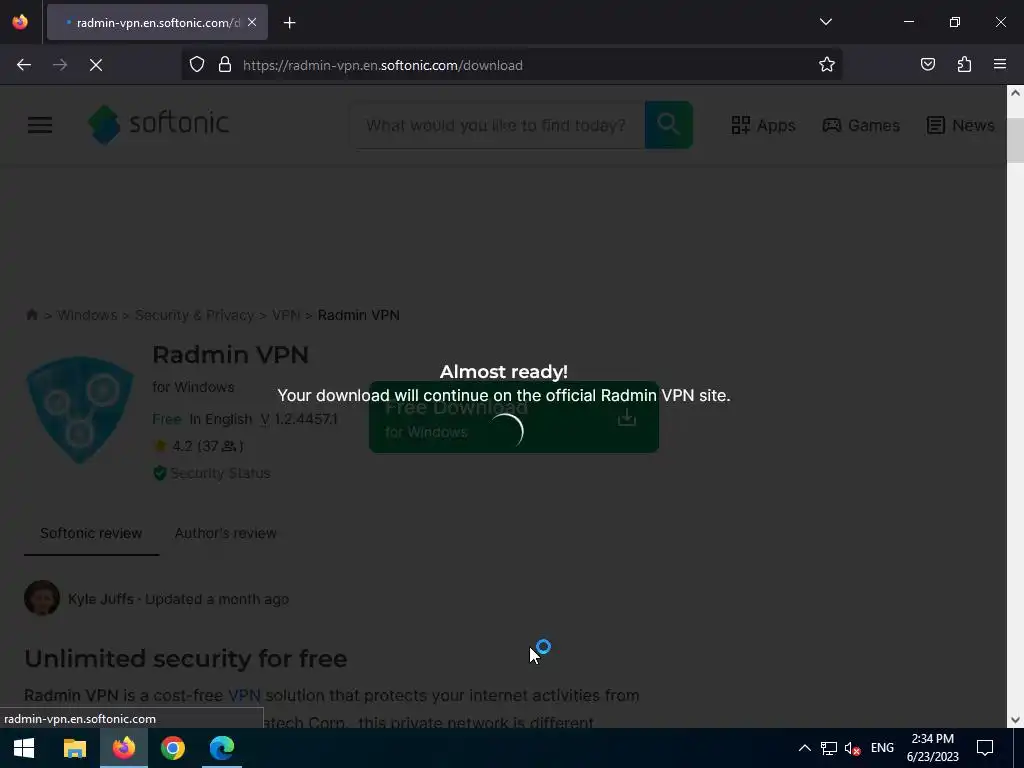List all tabs dropdown arrow
The image size is (1024, 768).
click(x=825, y=22)
